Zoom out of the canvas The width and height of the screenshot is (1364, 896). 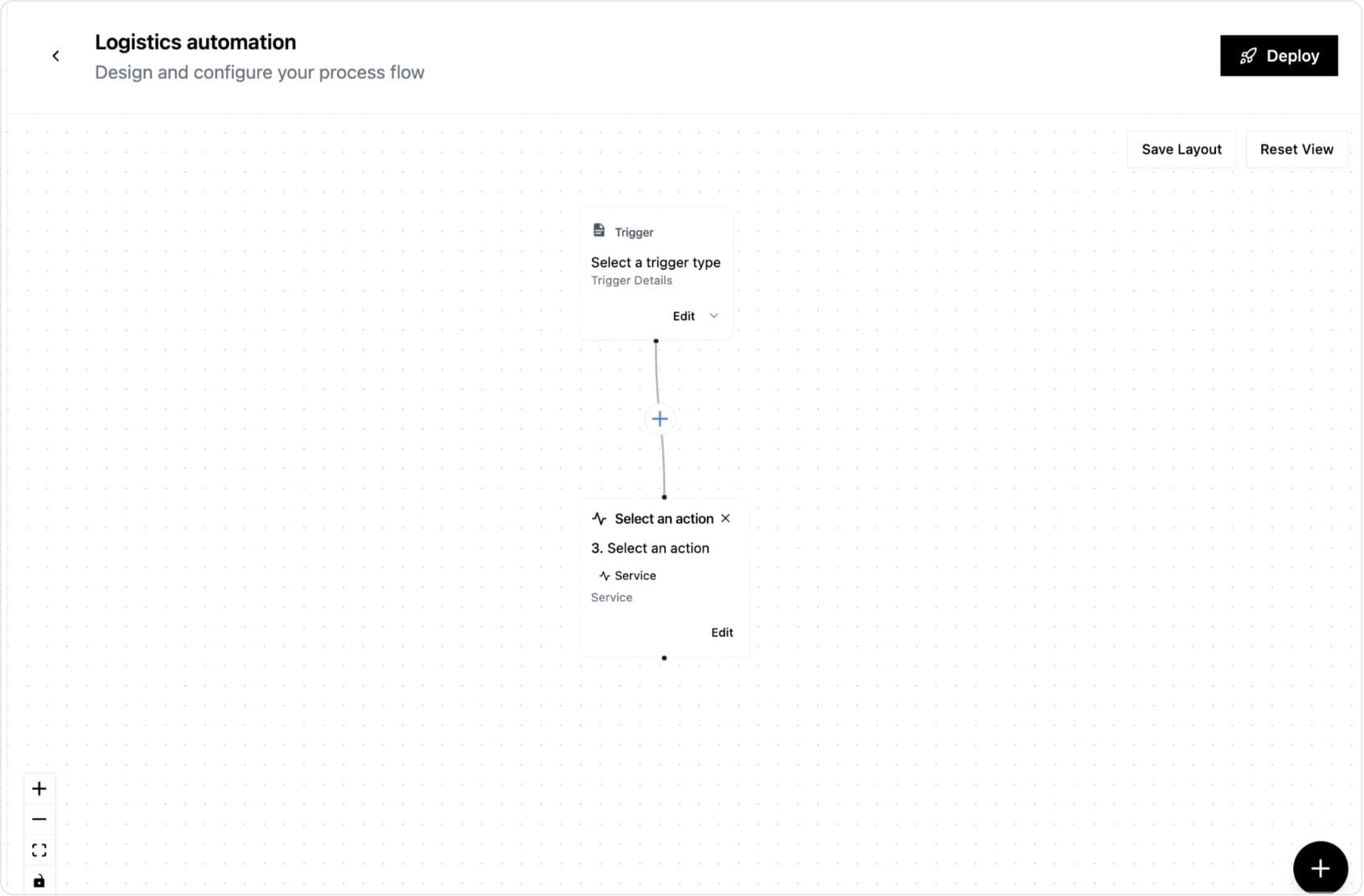tap(39, 820)
